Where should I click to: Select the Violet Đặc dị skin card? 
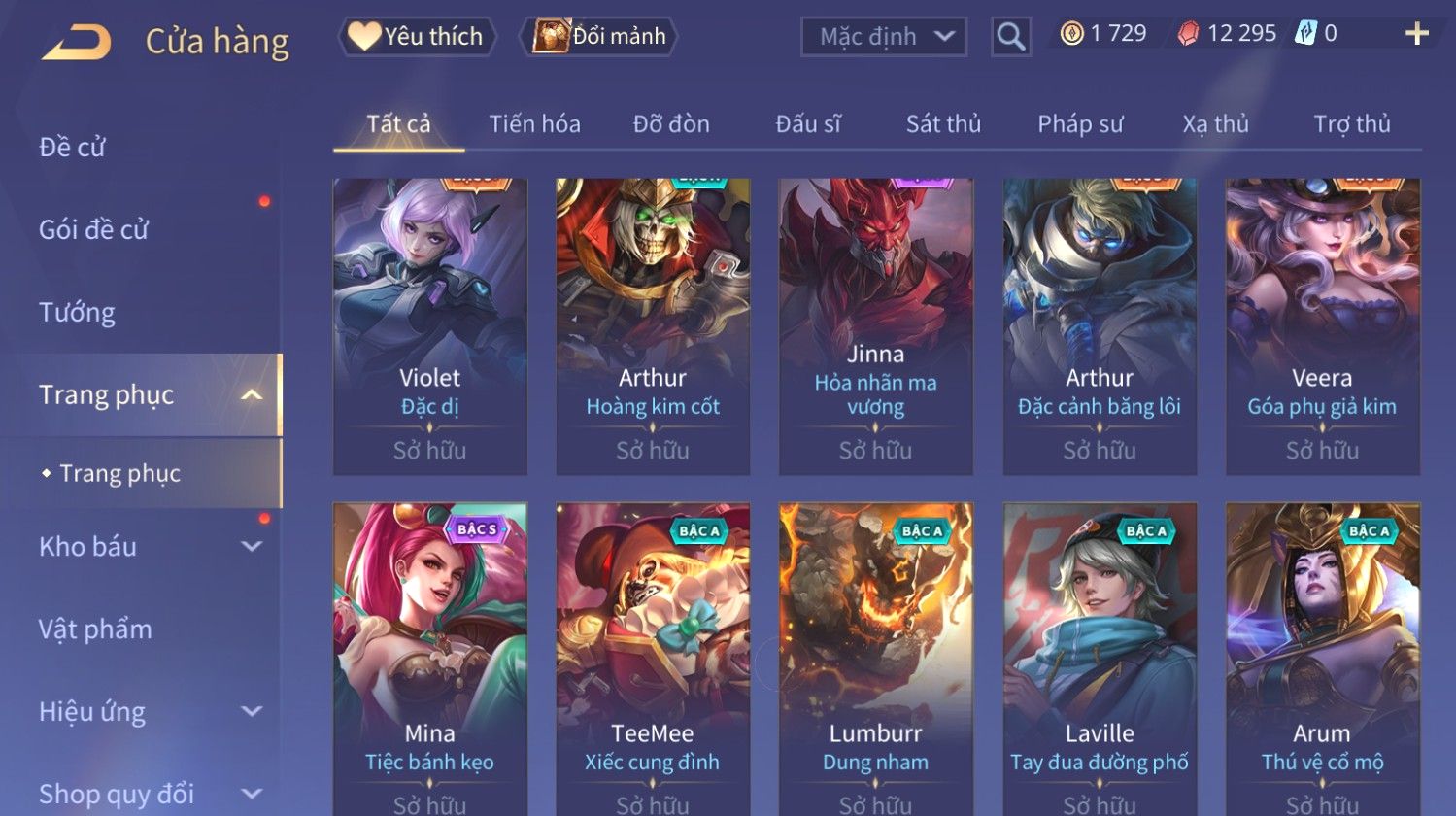click(x=429, y=326)
